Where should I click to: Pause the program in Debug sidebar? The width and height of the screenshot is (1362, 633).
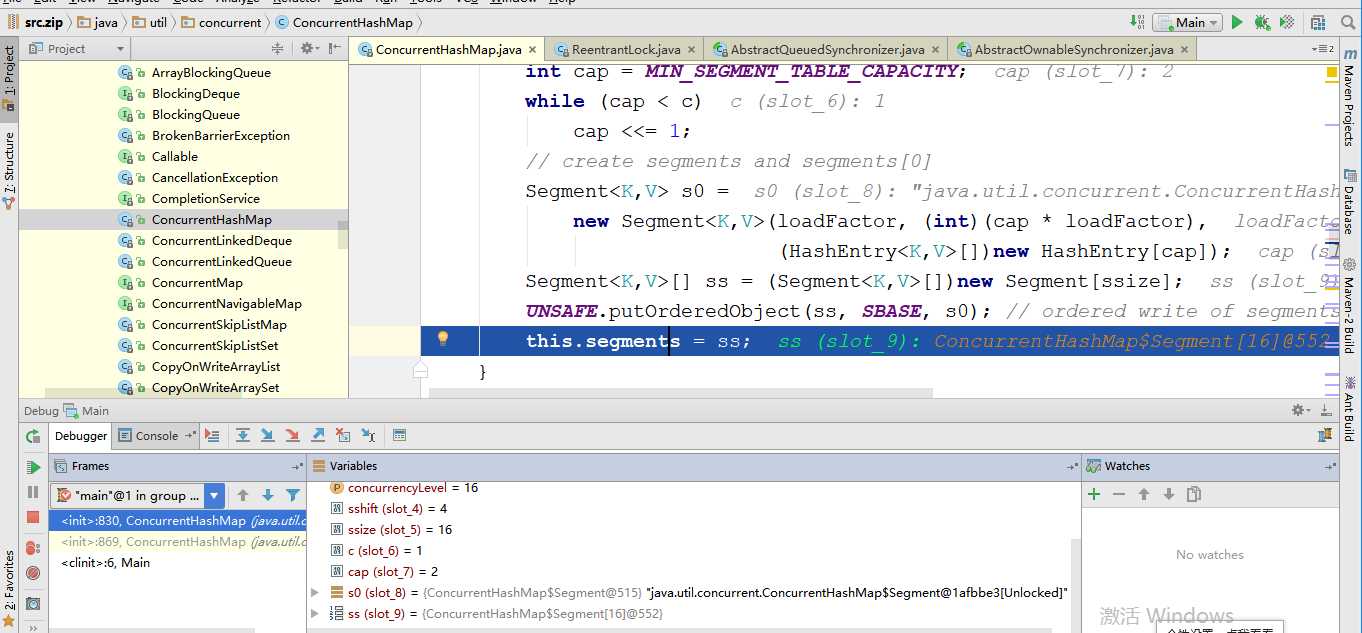tap(33, 492)
